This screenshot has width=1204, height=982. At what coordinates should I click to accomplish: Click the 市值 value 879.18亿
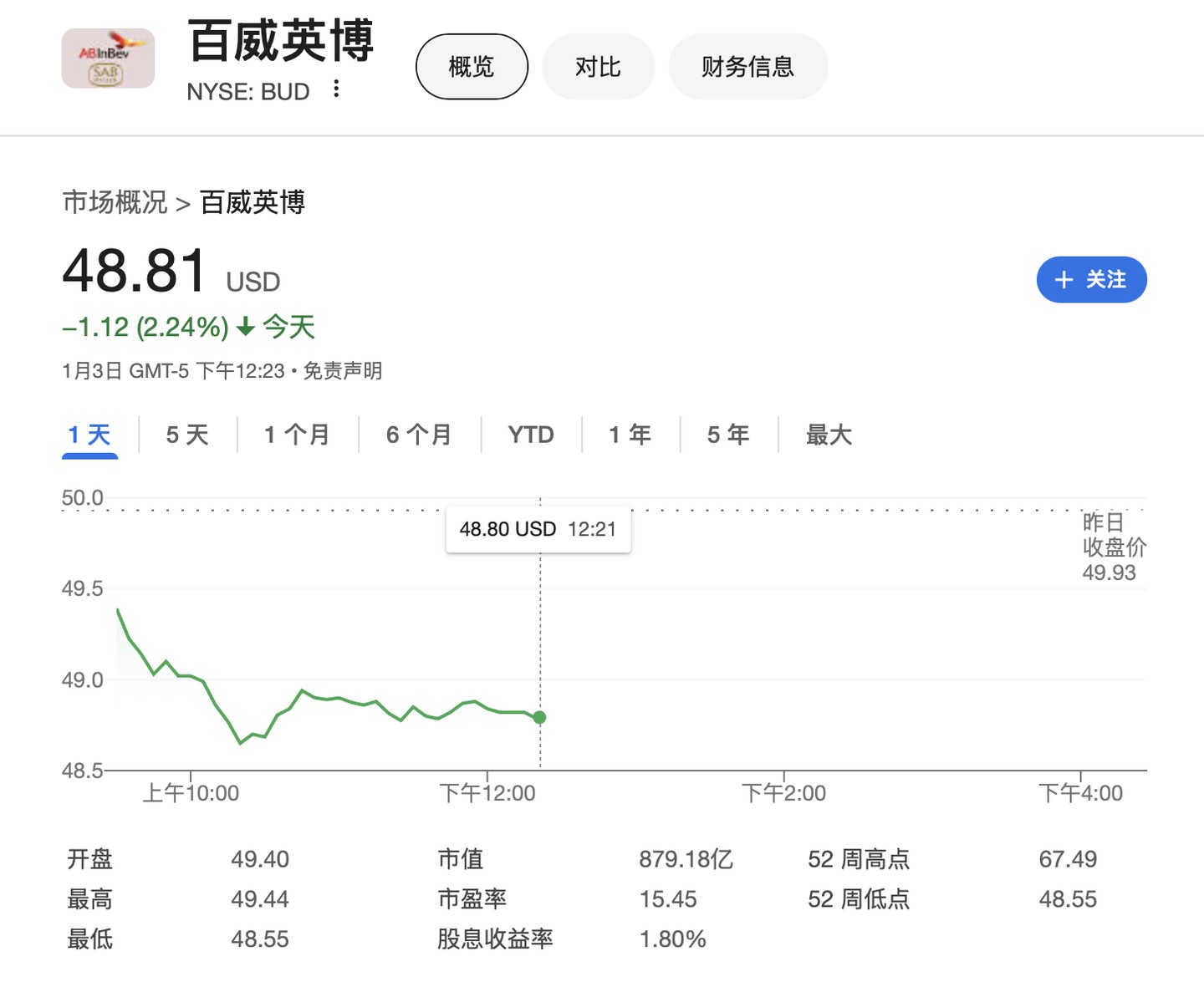pos(686,859)
